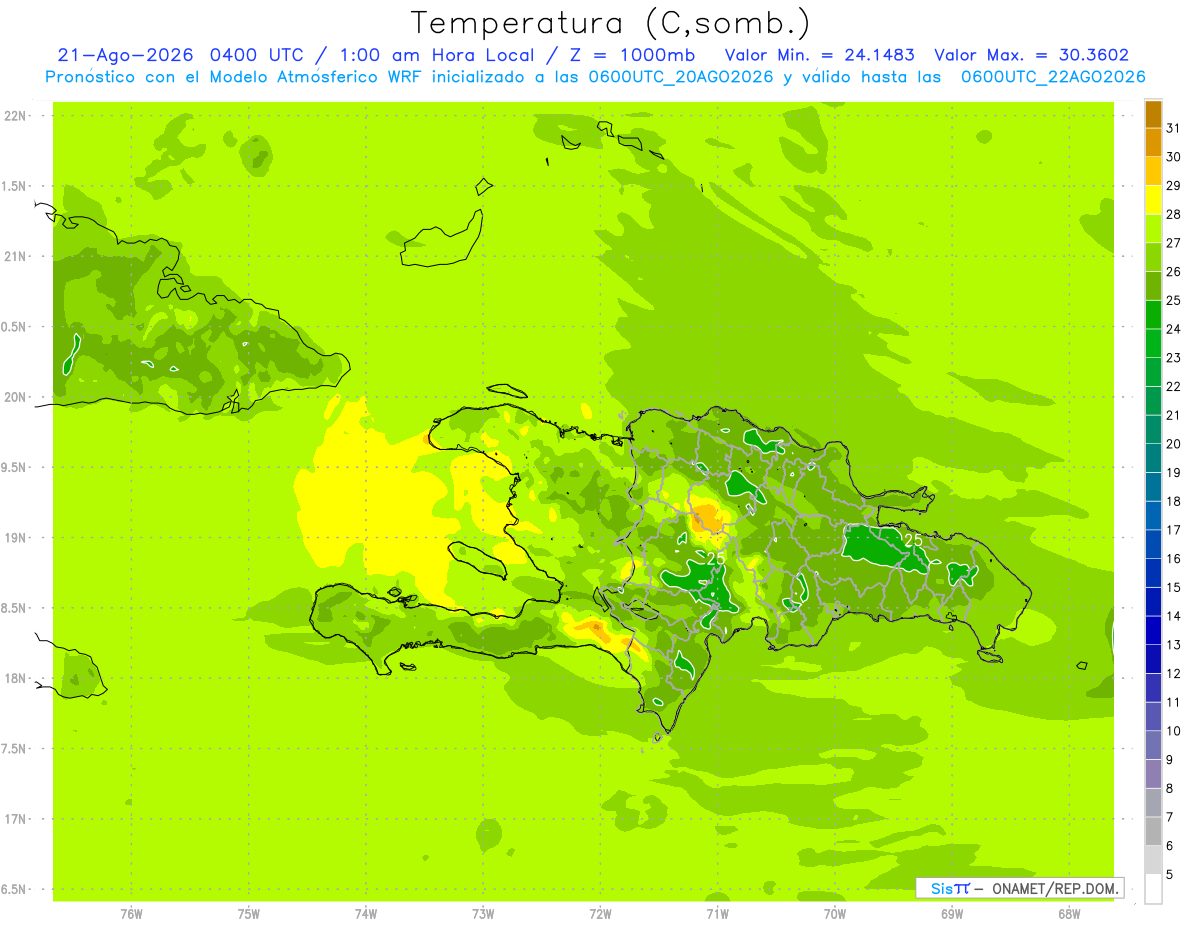Pick the yellow legend band between 28 and 29
The width and height of the screenshot is (1200, 927).
[1153, 200]
